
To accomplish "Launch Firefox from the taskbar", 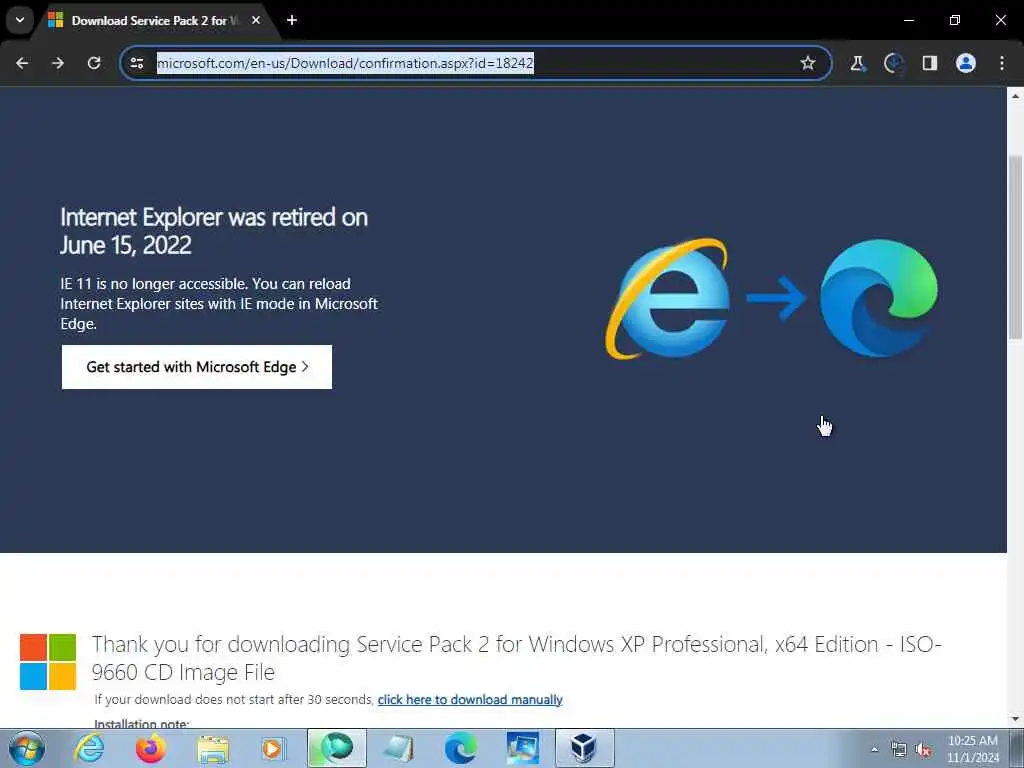I will point(150,748).
